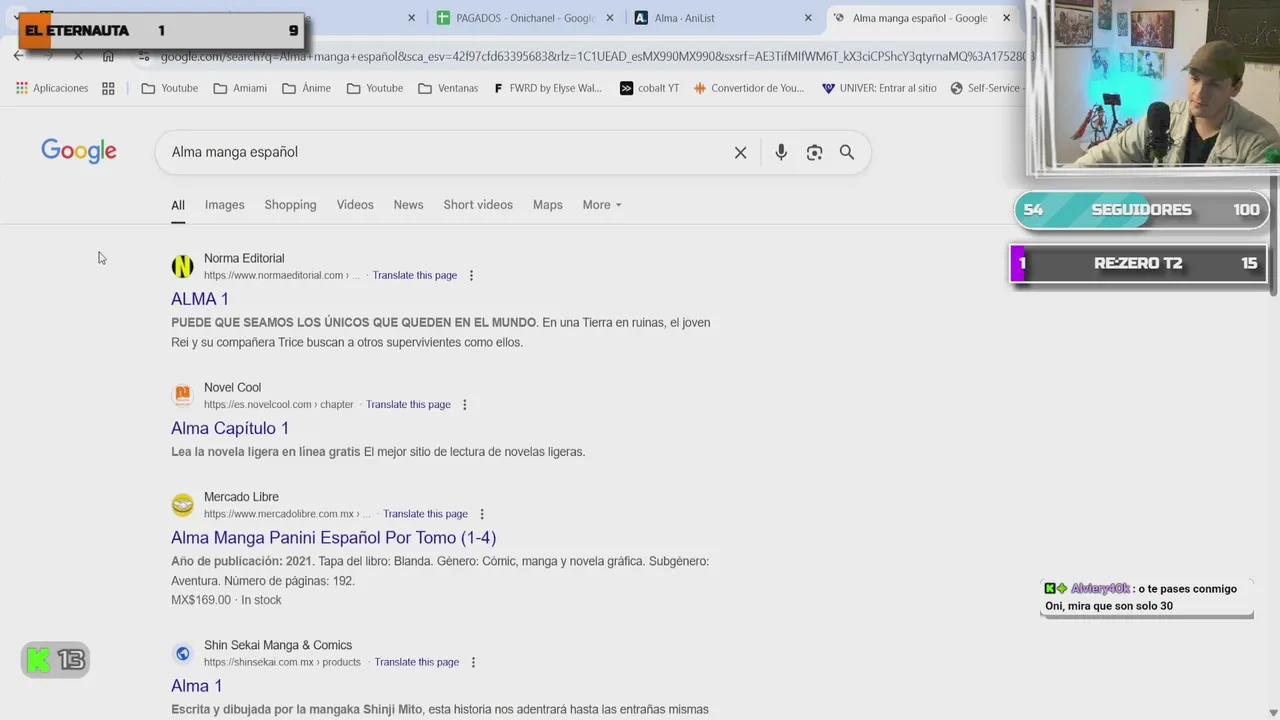1280x720 pixels.
Task: Open the Alma Capítulo 1 result
Action: pos(230,428)
